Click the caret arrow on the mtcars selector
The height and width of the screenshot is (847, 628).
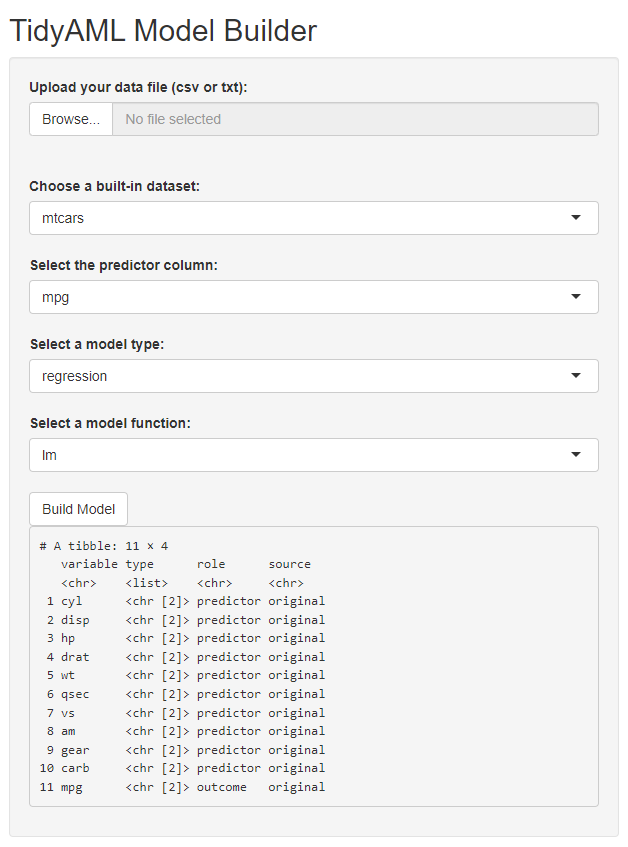click(x=575, y=218)
